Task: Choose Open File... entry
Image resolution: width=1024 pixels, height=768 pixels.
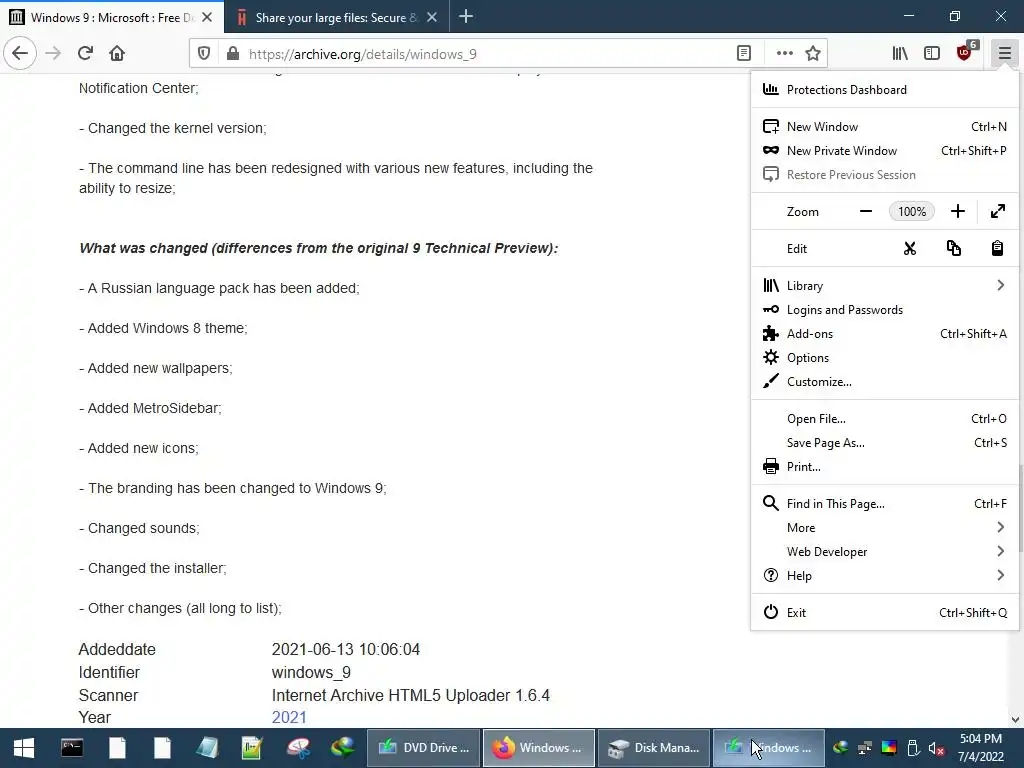Action: [885, 419]
